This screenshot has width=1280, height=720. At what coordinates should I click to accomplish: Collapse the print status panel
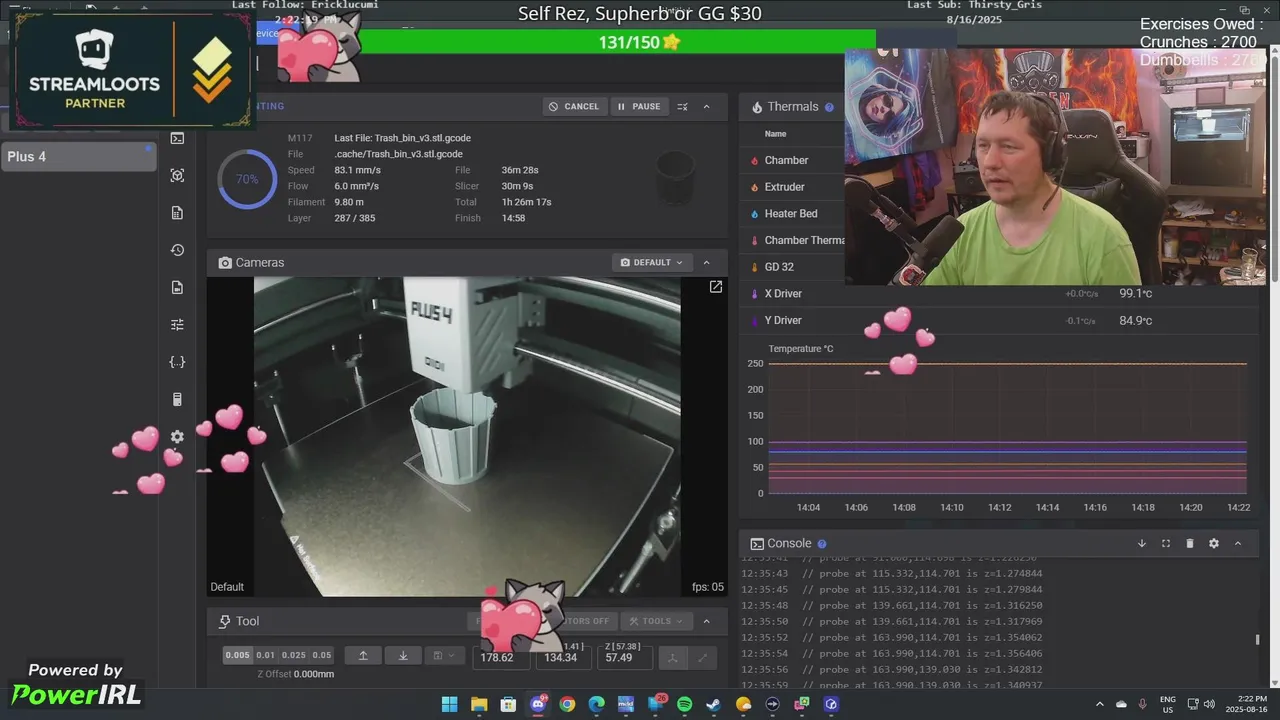click(707, 106)
